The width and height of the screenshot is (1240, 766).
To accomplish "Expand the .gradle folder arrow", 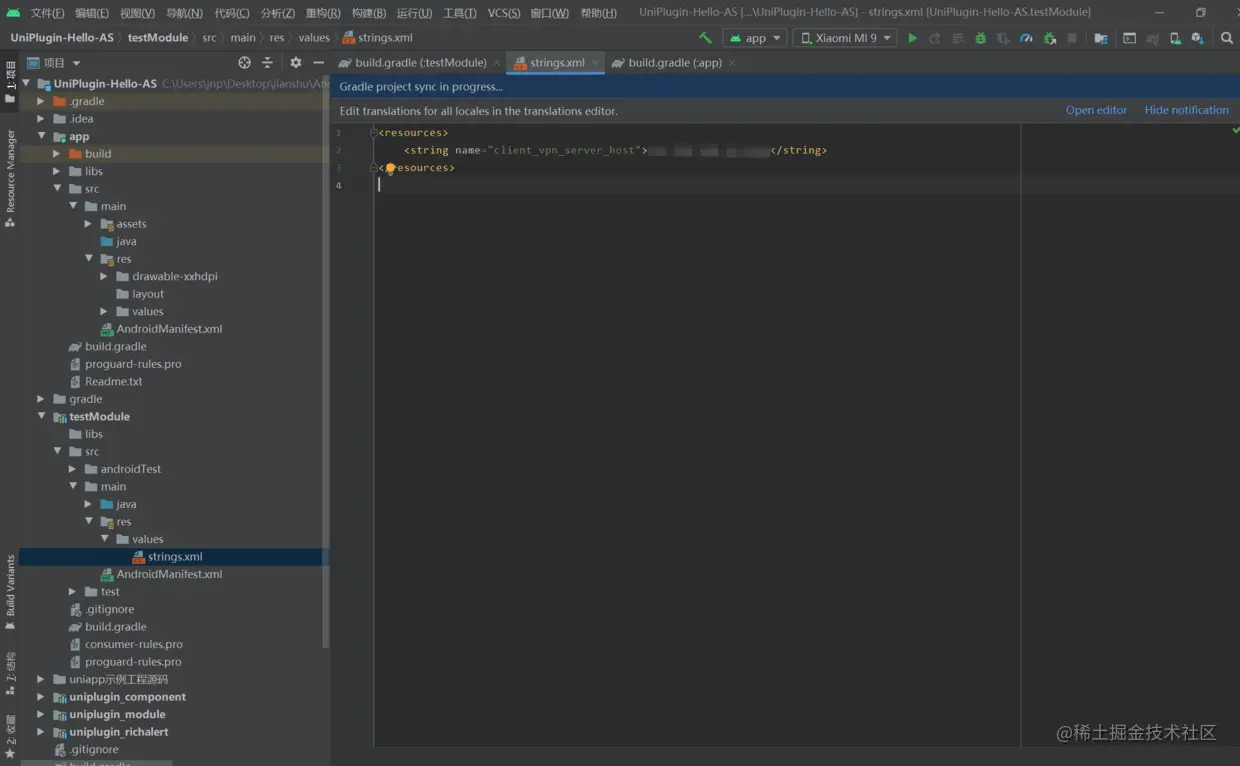I will pos(41,101).
